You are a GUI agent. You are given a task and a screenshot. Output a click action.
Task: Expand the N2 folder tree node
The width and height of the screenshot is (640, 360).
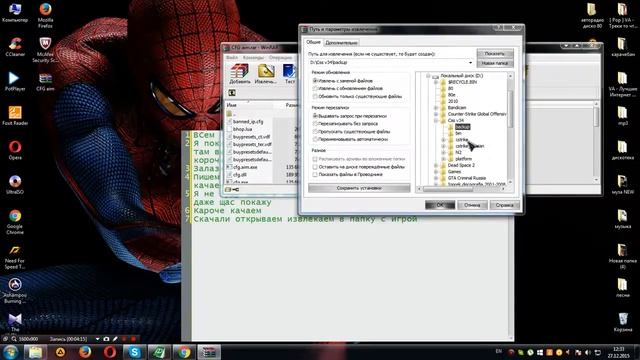pyautogui.click(x=444, y=152)
